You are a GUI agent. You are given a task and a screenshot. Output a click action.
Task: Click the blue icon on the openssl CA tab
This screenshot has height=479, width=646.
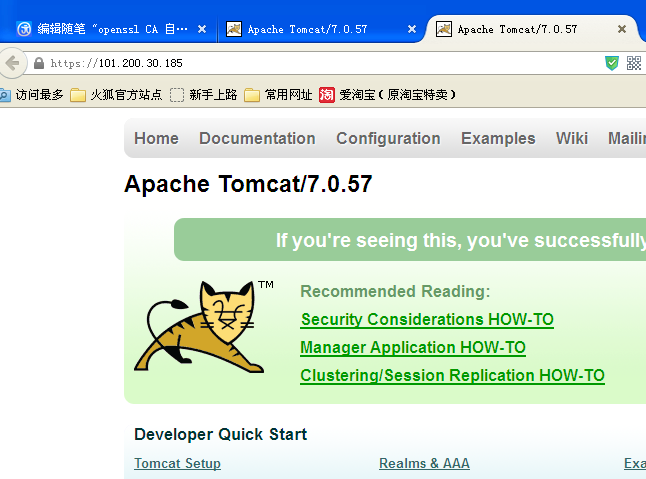pos(24,29)
